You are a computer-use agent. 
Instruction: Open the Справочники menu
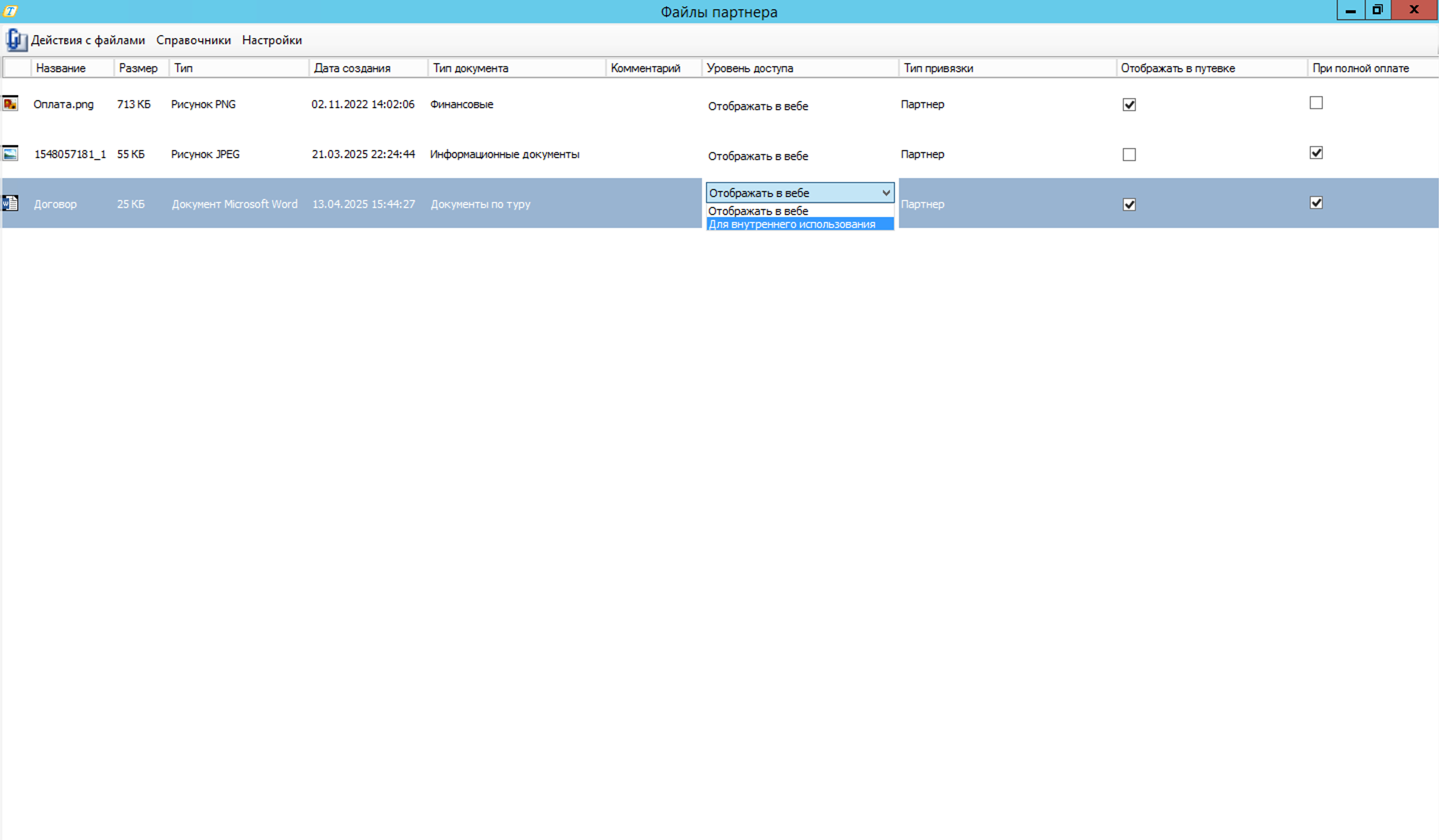click(x=193, y=40)
